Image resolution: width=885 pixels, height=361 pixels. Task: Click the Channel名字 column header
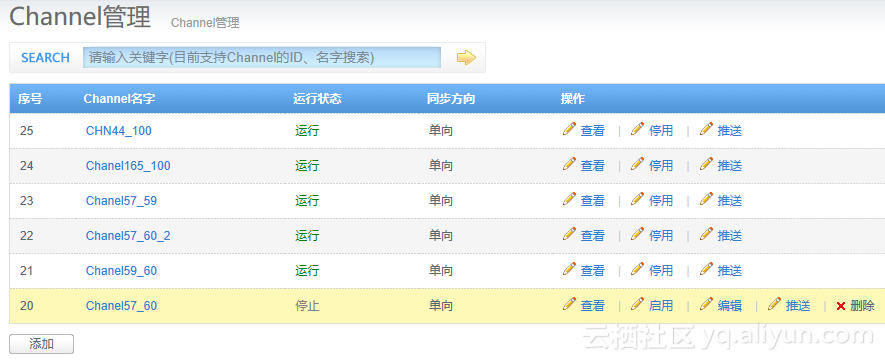pos(119,99)
